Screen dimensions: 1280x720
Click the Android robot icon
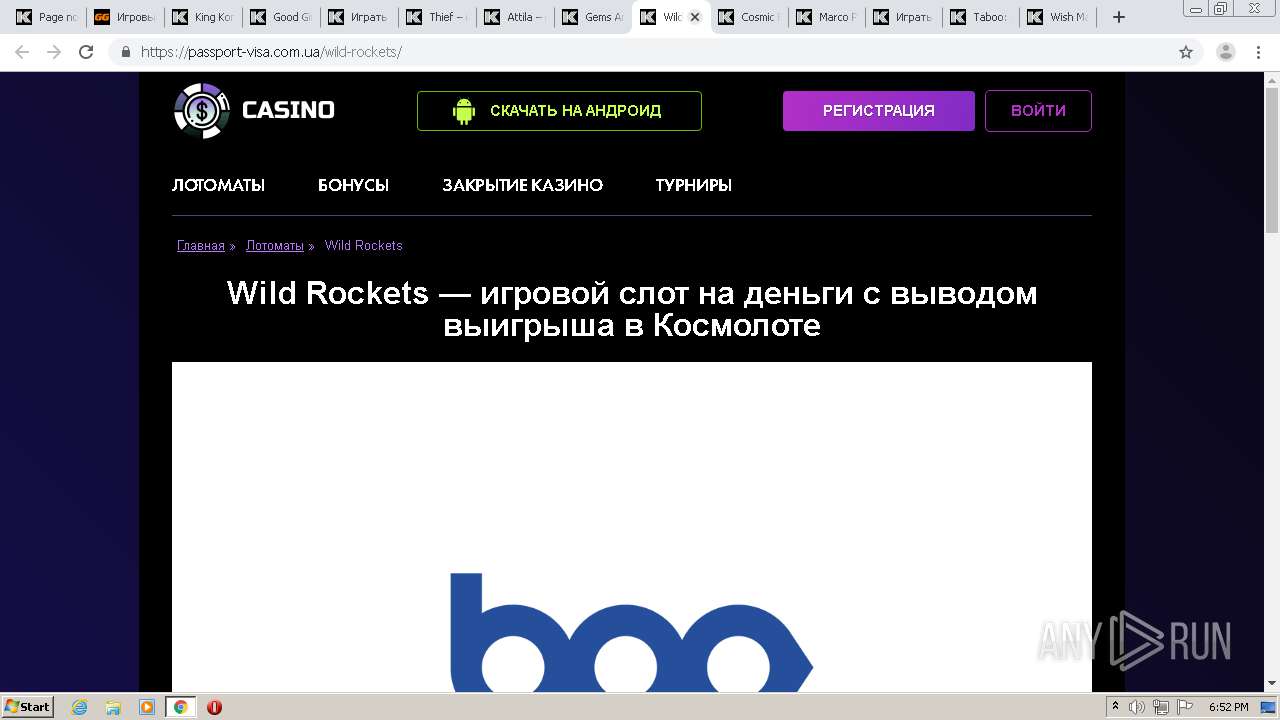463,111
